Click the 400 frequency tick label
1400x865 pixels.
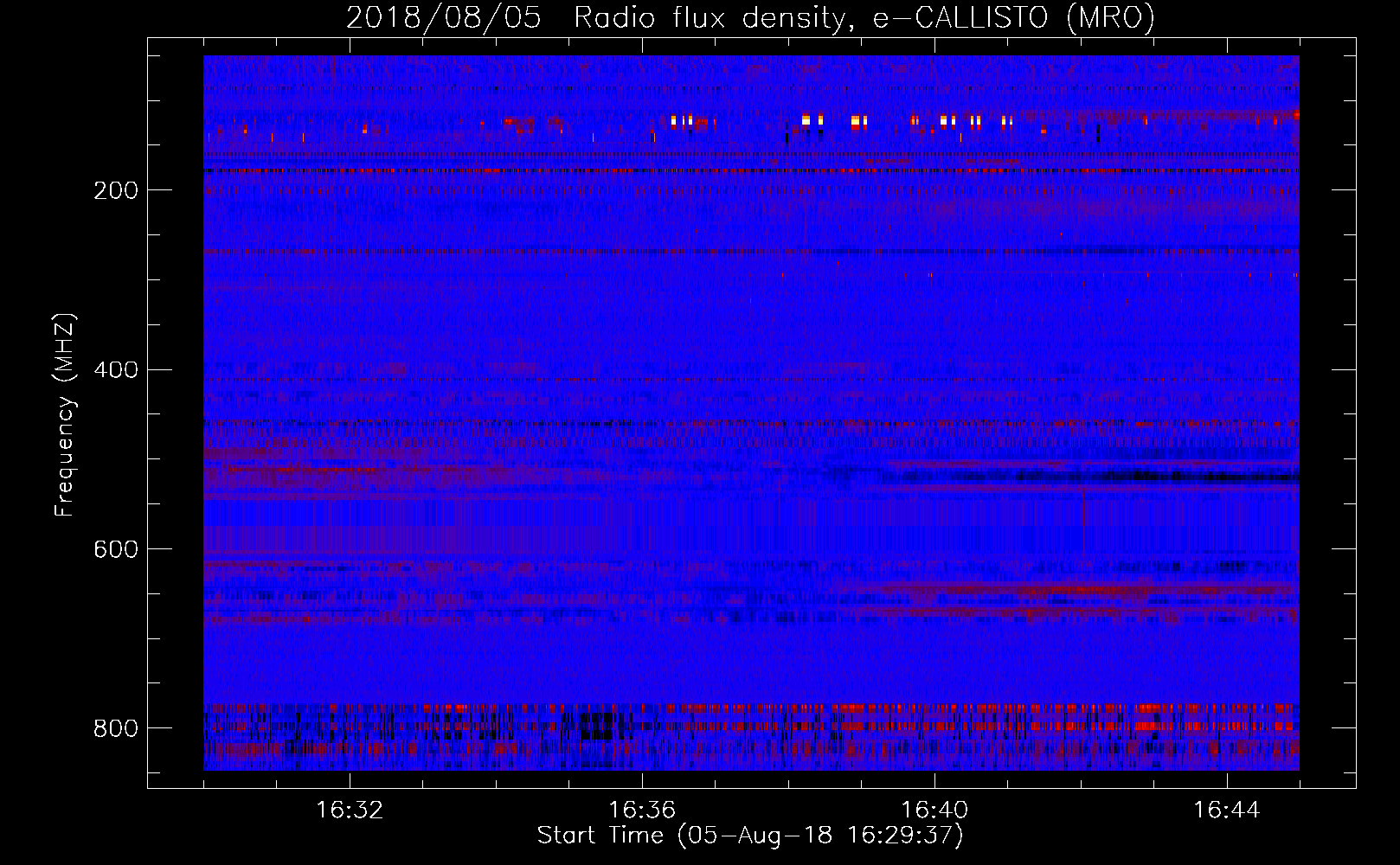click(115, 370)
